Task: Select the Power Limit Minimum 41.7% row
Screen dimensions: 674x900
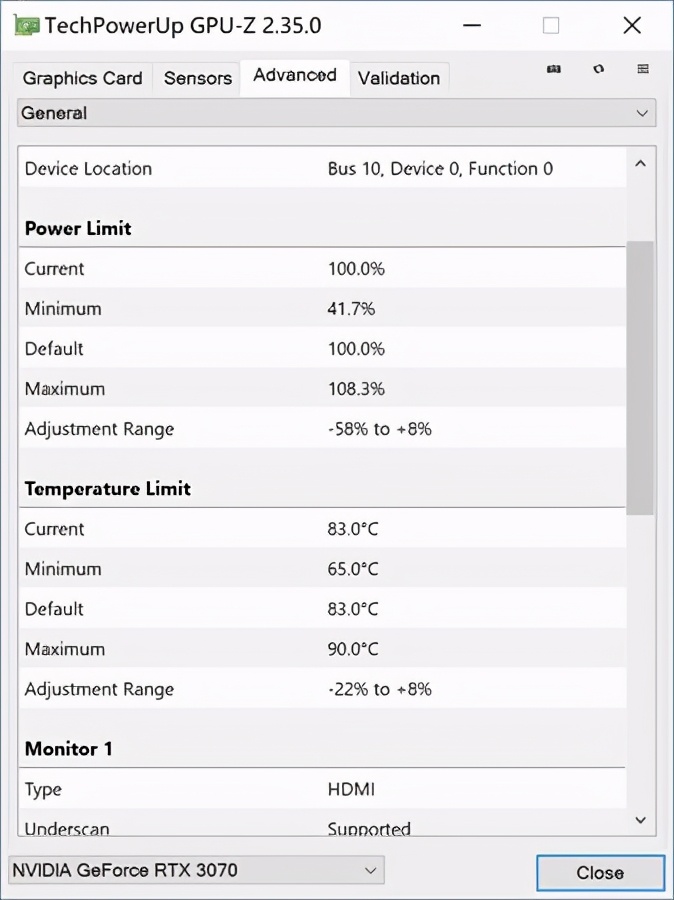Action: pos(322,309)
